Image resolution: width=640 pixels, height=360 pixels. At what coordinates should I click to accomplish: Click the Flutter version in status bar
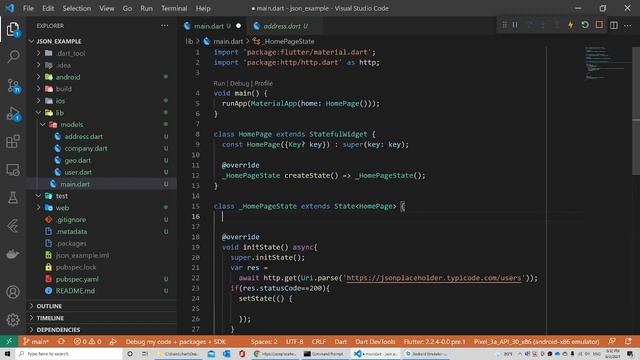point(434,342)
